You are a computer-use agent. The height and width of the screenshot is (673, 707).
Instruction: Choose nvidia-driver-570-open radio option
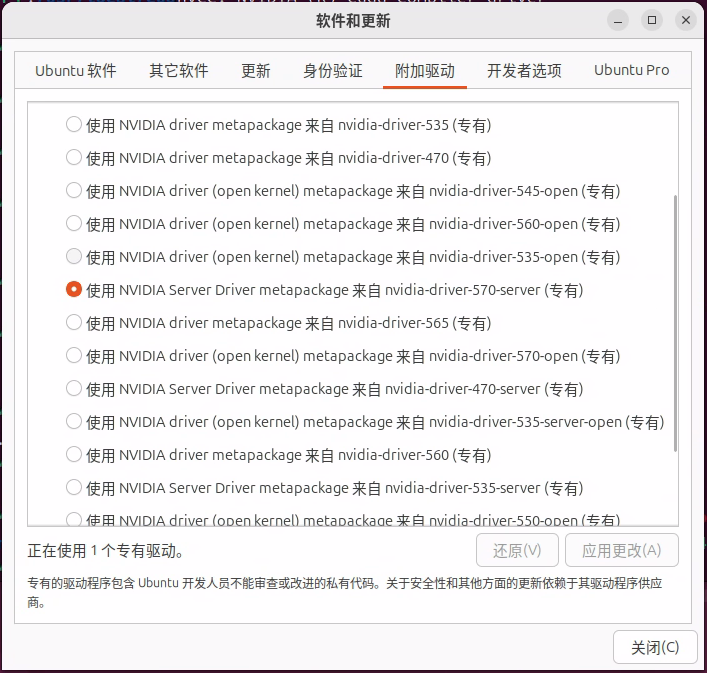point(73,355)
